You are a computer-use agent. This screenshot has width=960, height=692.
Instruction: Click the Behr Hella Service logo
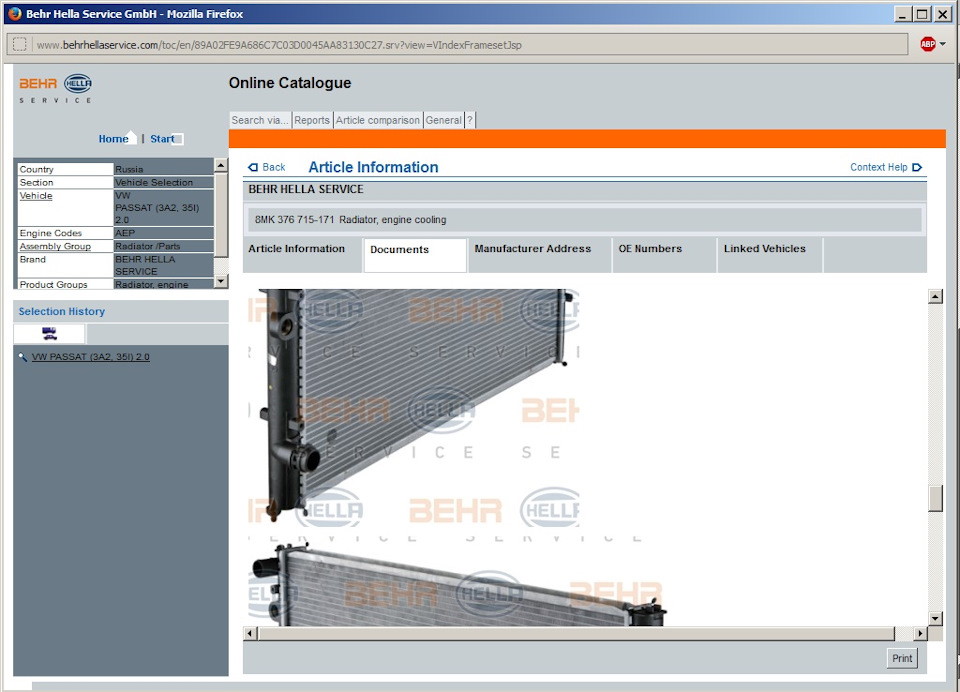coord(56,89)
